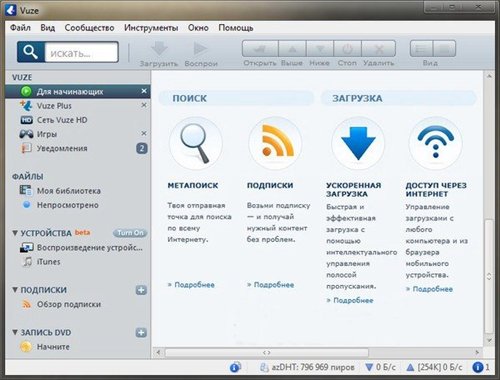
Task: Click plus button beside Подписки header
Action: tap(141, 290)
